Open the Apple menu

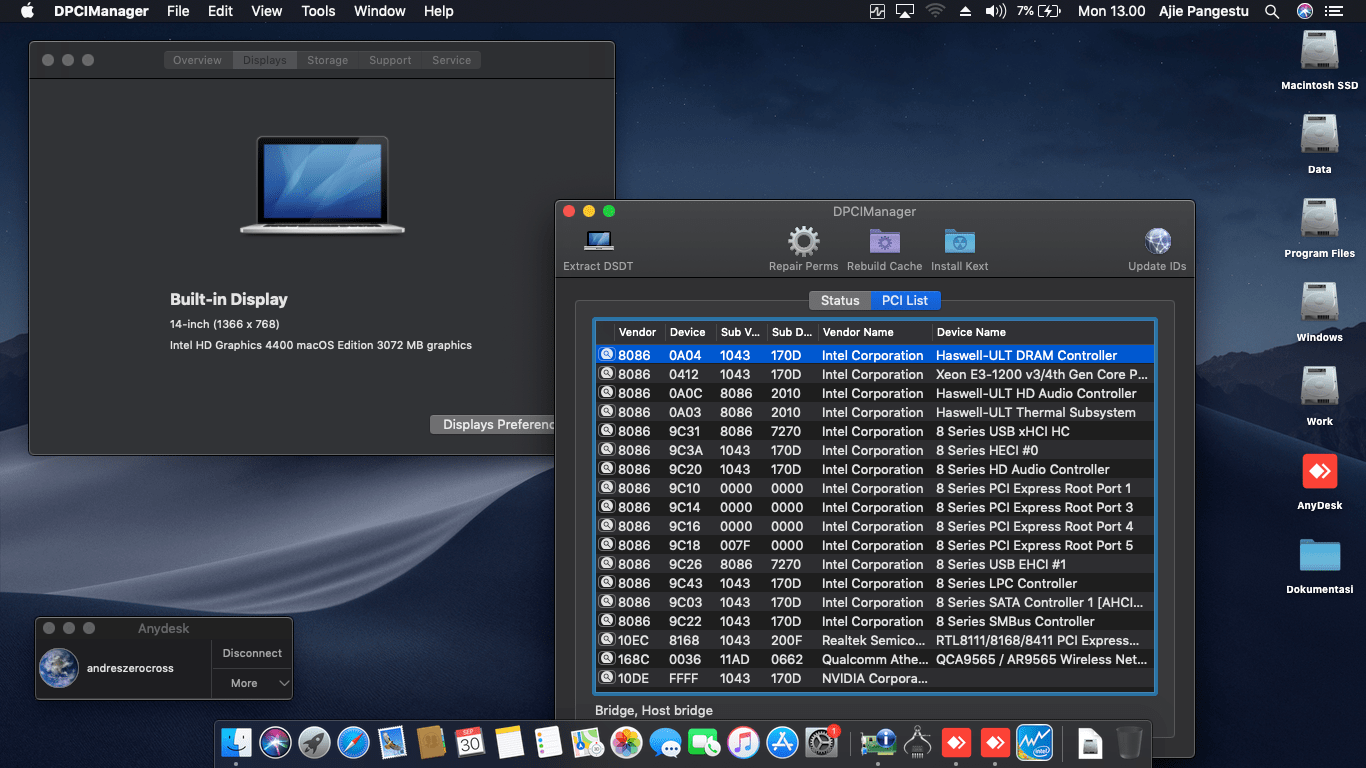click(27, 11)
